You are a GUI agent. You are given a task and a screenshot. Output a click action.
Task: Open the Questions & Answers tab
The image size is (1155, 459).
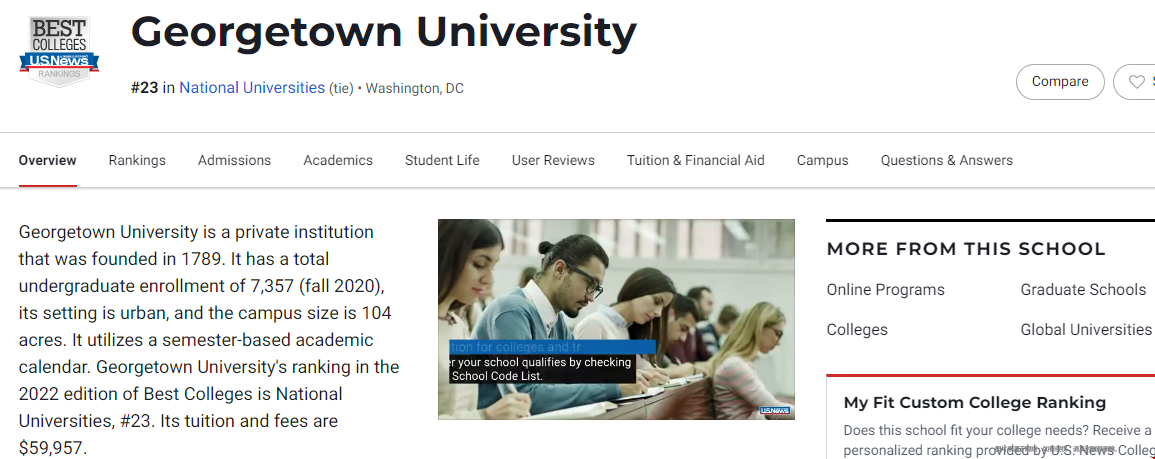(947, 160)
